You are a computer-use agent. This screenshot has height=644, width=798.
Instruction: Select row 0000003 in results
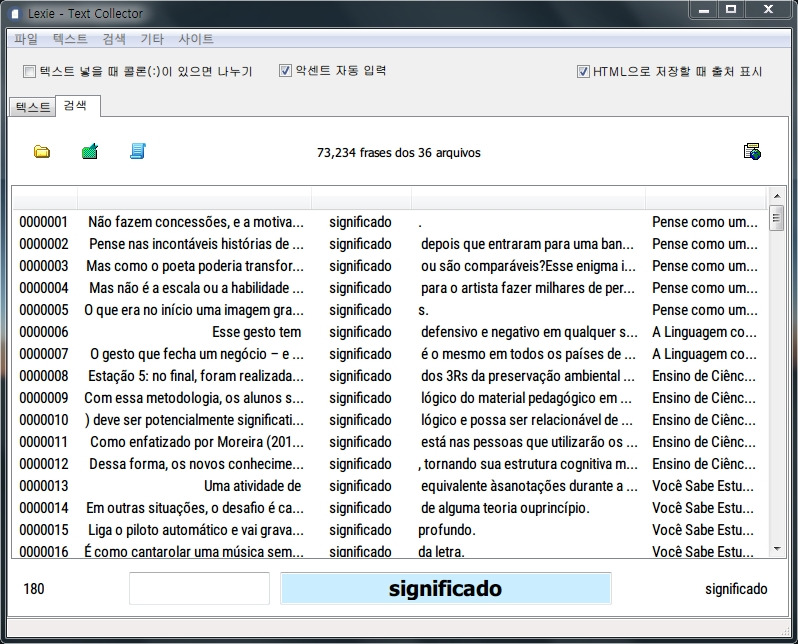389,266
